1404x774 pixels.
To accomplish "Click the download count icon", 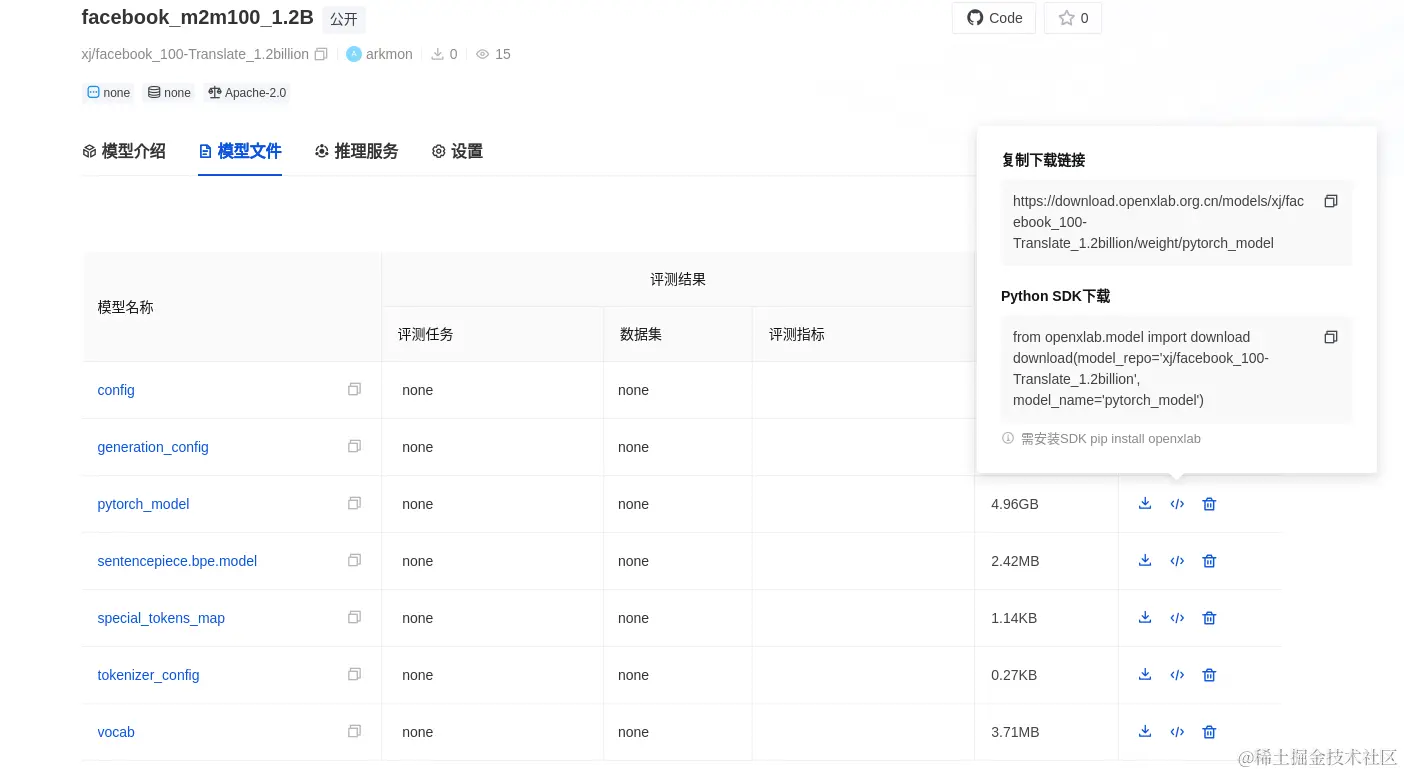I will pyautogui.click(x=437, y=54).
